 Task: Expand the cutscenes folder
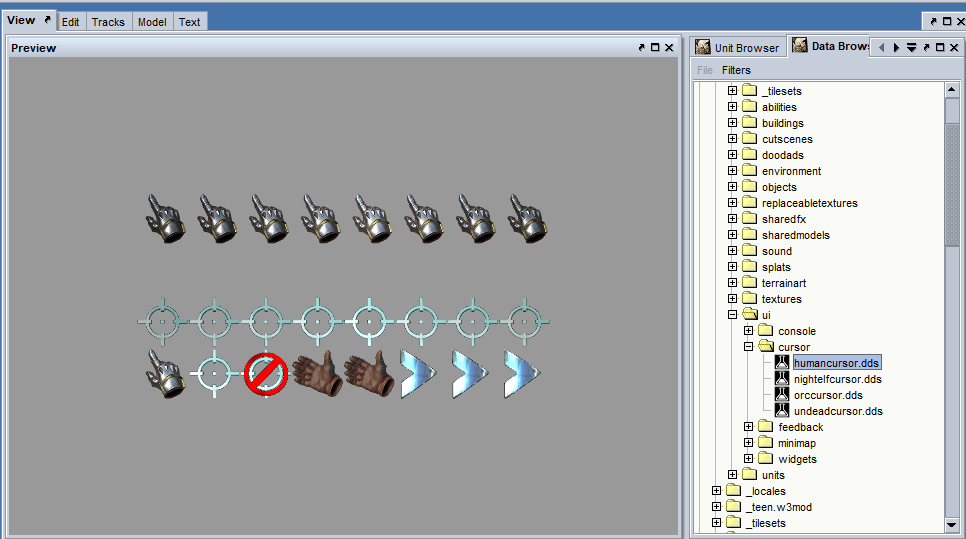tap(733, 139)
